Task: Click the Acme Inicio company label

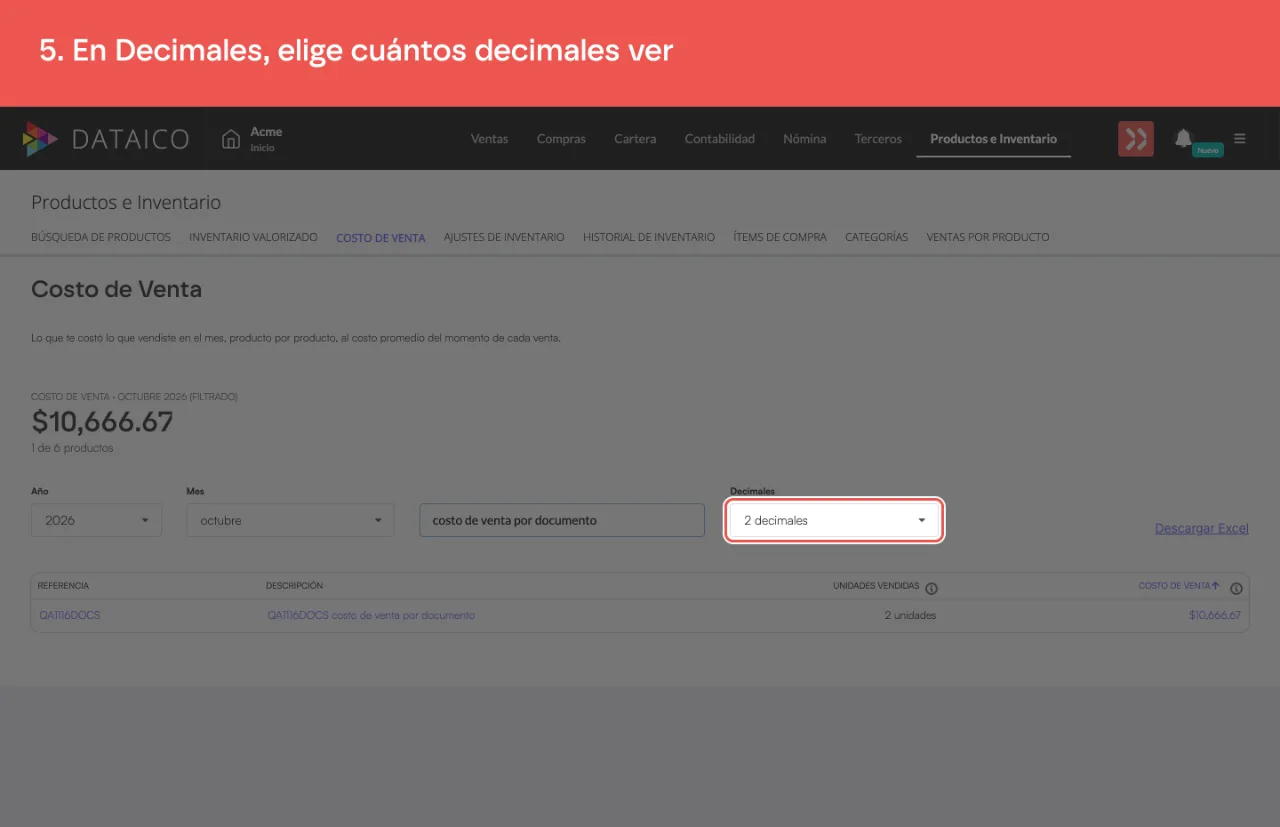Action: [x=266, y=139]
